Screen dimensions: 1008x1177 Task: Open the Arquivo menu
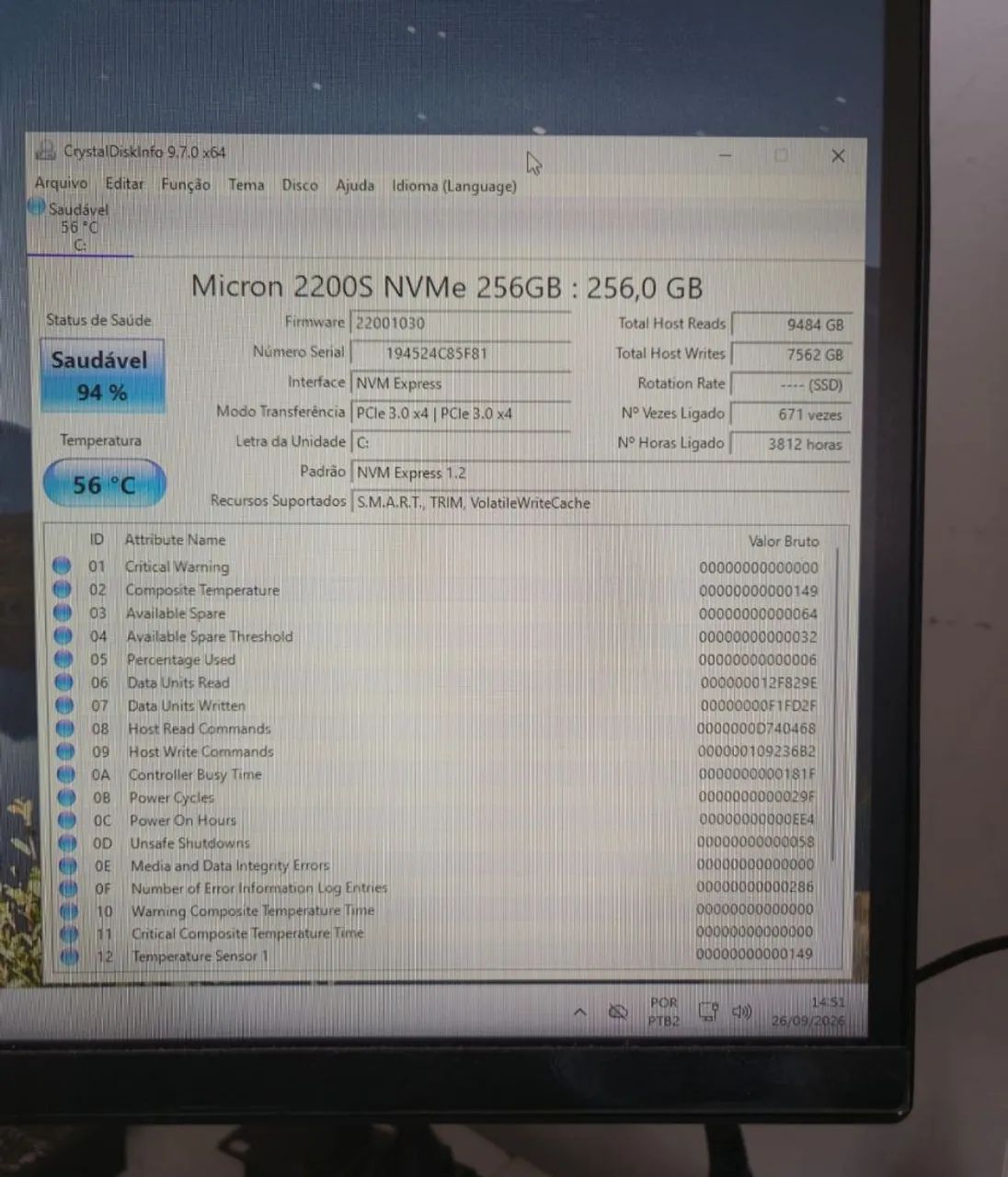61,183
